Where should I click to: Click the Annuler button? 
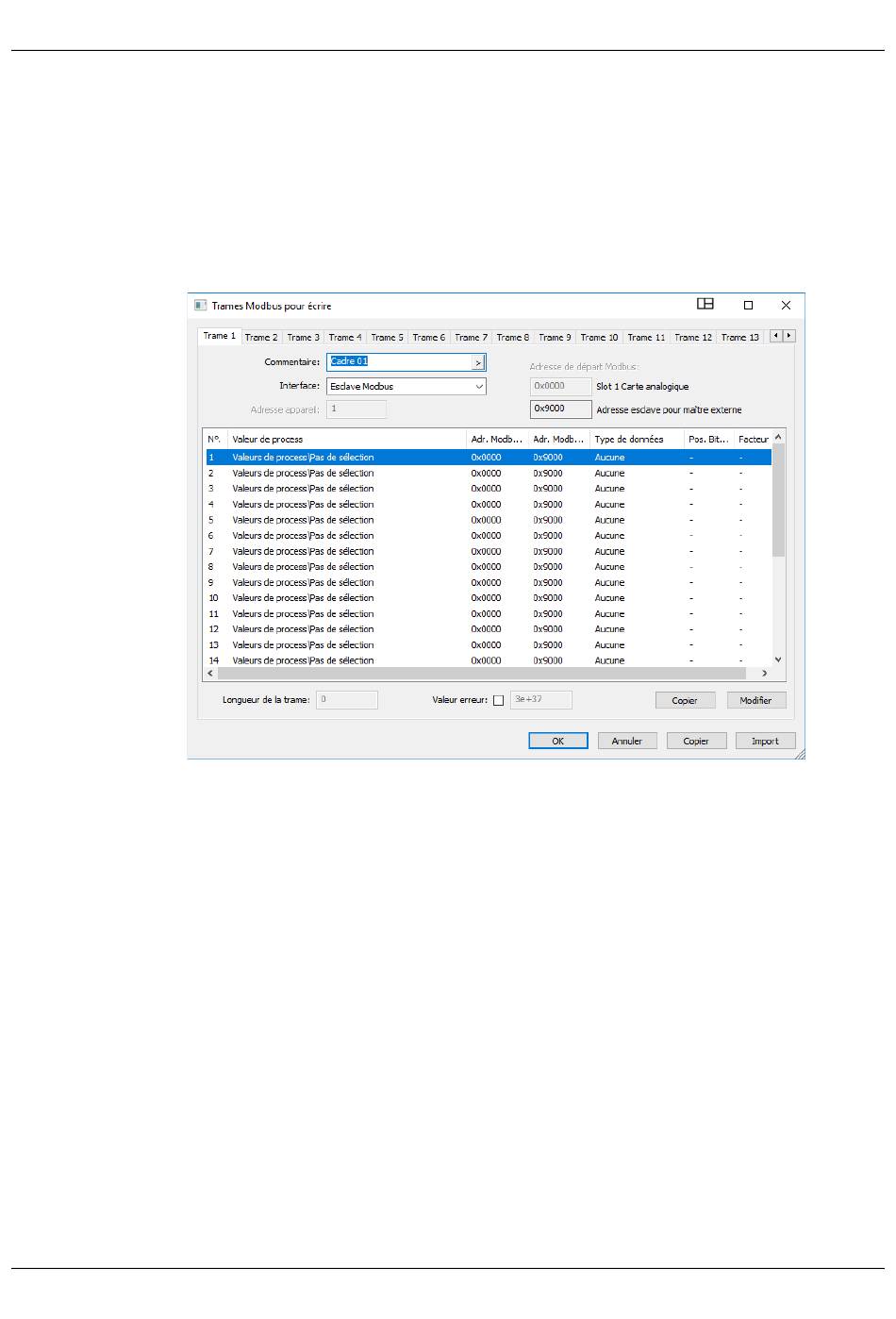pyautogui.click(x=627, y=741)
